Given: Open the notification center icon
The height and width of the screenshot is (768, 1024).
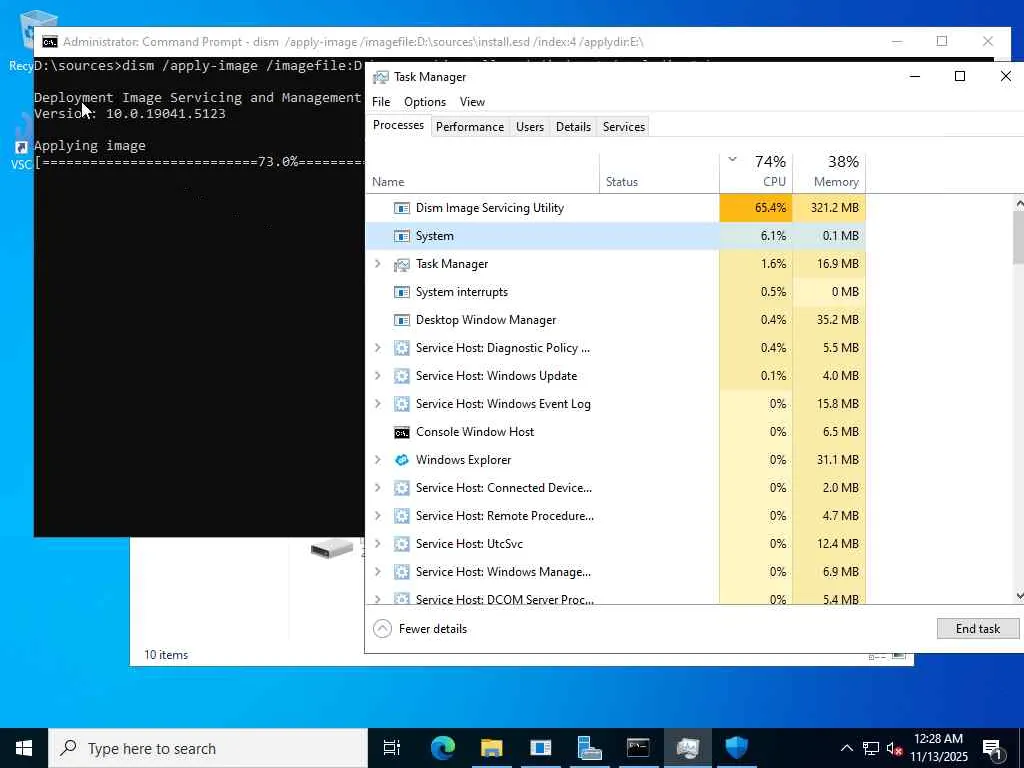Looking at the screenshot, I should [993, 749].
